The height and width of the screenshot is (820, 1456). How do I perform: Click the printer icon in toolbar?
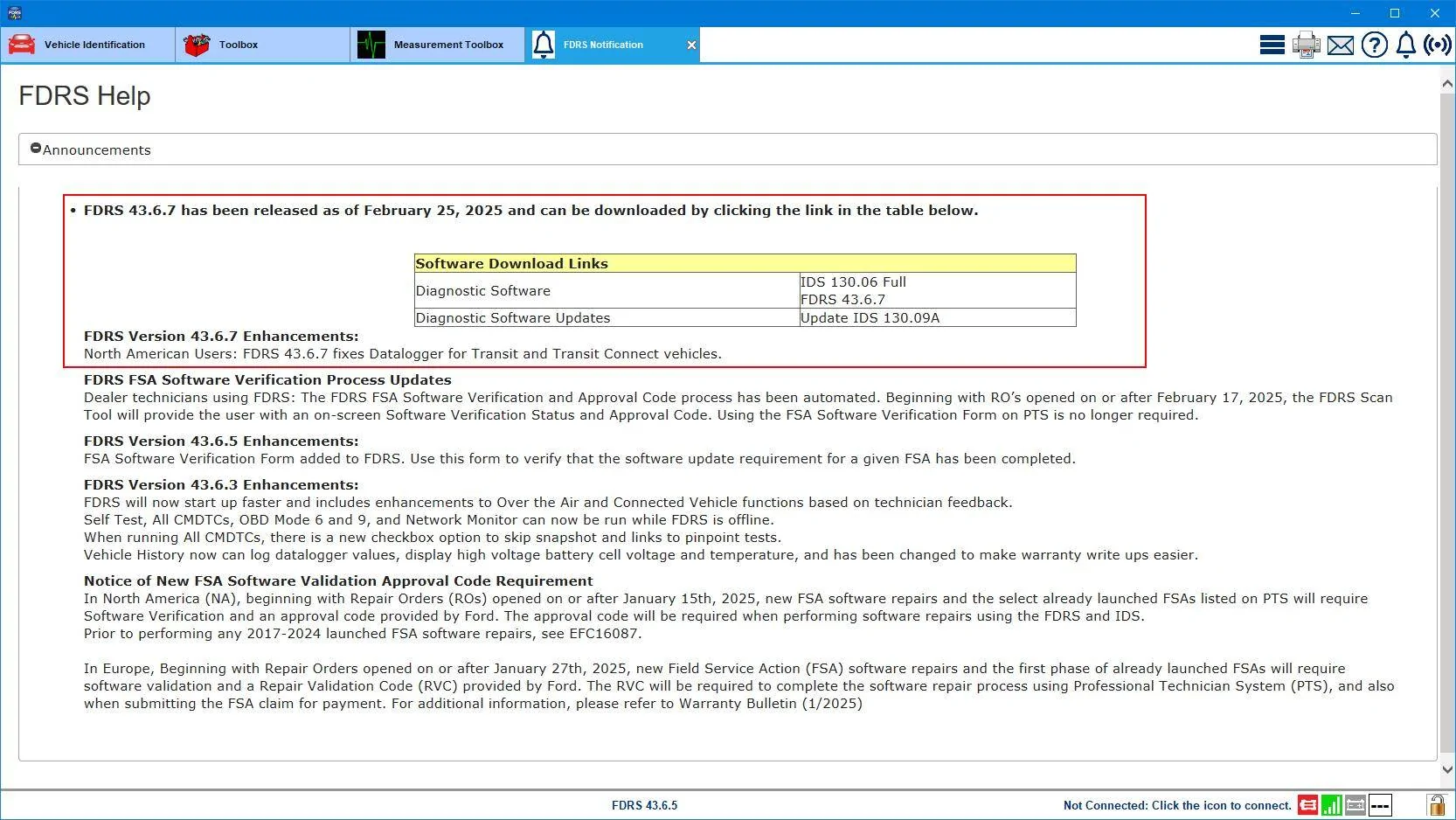[x=1306, y=45]
